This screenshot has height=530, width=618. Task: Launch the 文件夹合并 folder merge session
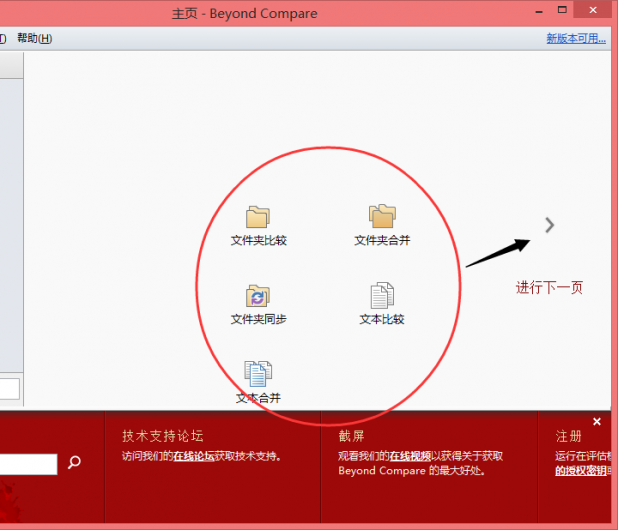[382, 226]
